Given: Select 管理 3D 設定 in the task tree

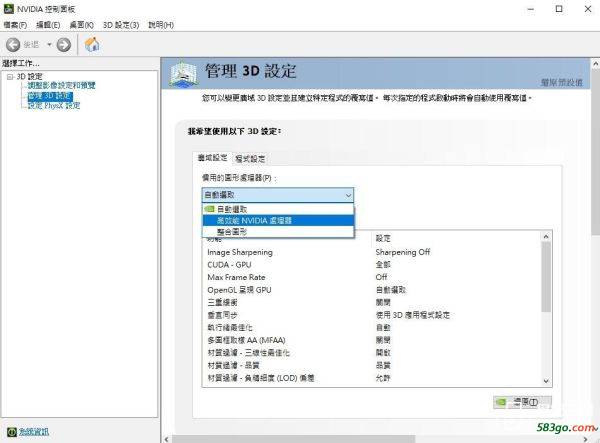Looking at the screenshot, I should 50,96.
